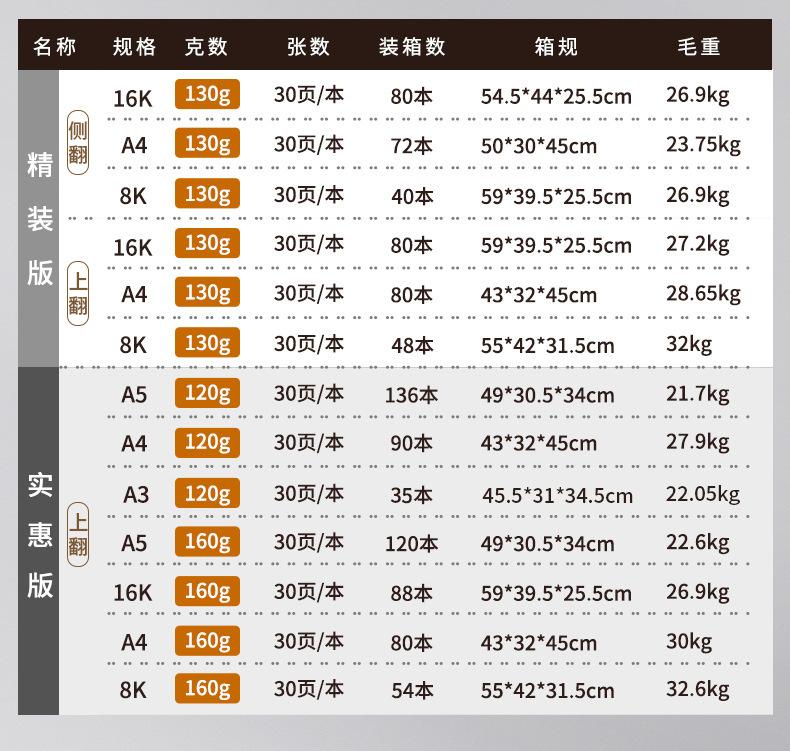Click the A3 size cell
This screenshot has height=751, width=790.
(134, 494)
